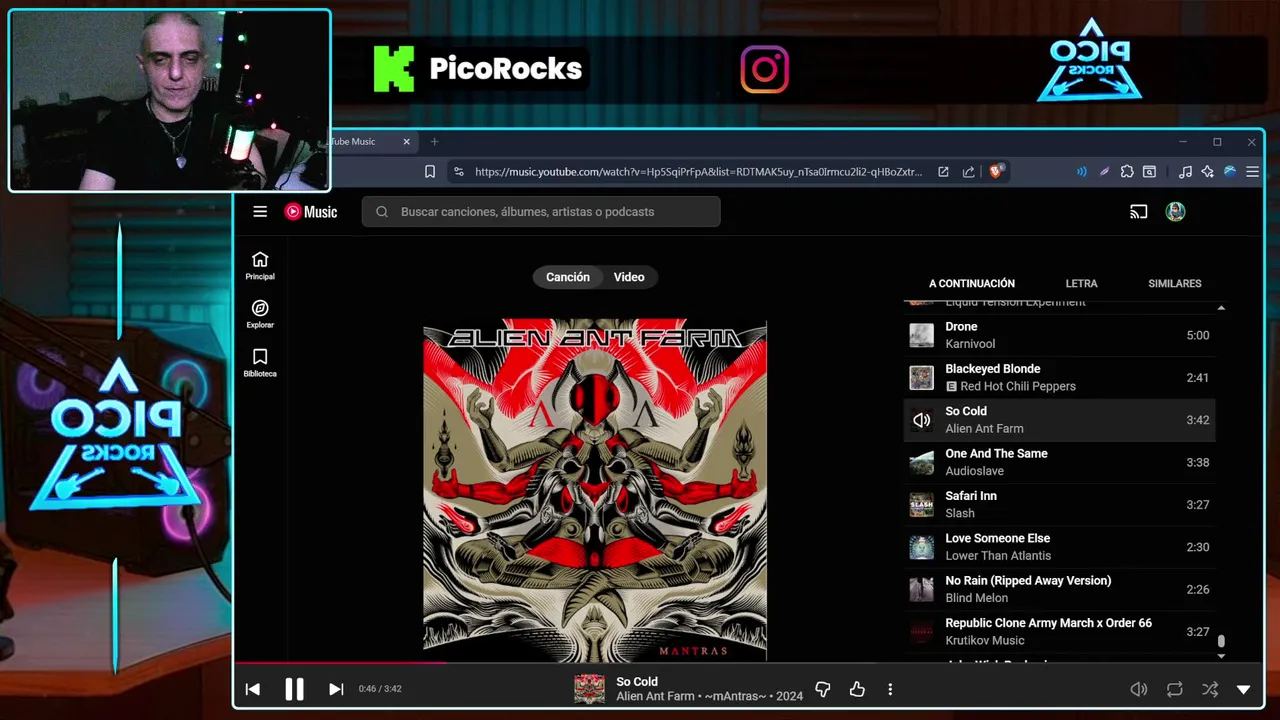Dislike the song So Cold

click(823, 689)
